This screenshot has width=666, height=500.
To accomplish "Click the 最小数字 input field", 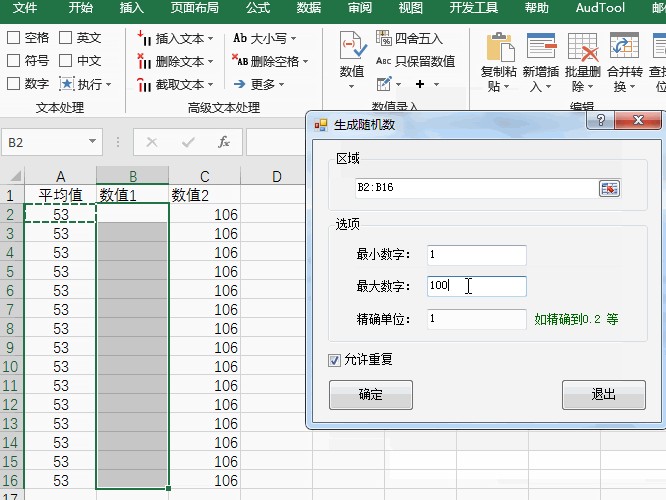I will pyautogui.click(x=477, y=255).
